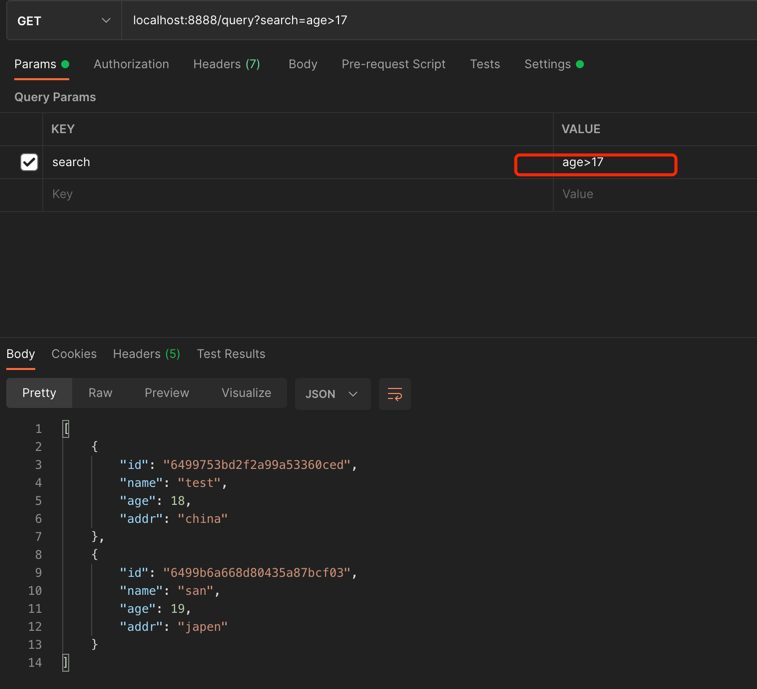Open the Pre-request Script tab

(393, 64)
